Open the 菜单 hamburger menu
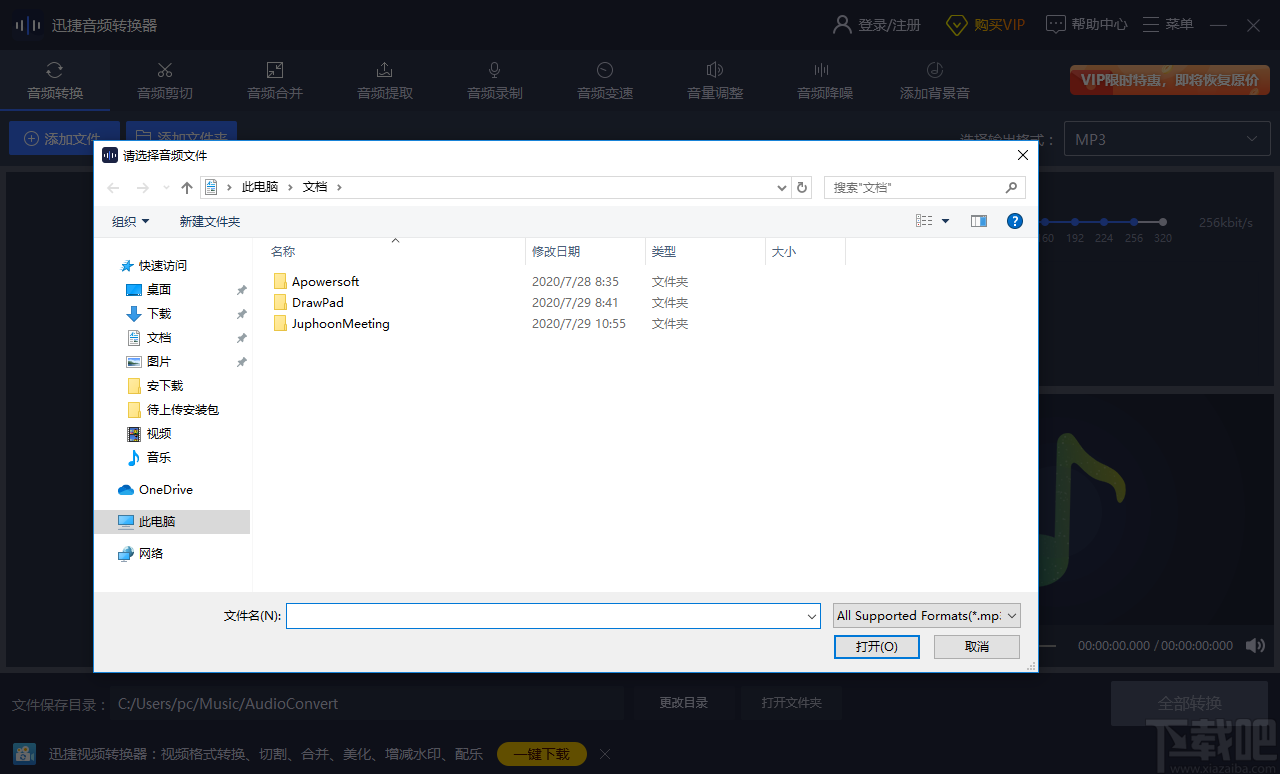The height and width of the screenshot is (774, 1280). coord(1168,25)
